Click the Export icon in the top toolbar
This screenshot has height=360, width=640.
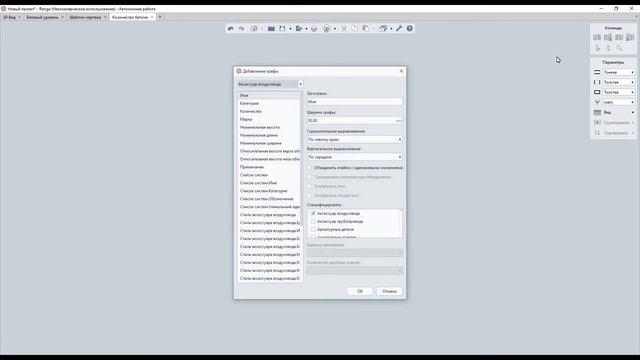[x=299, y=29]
